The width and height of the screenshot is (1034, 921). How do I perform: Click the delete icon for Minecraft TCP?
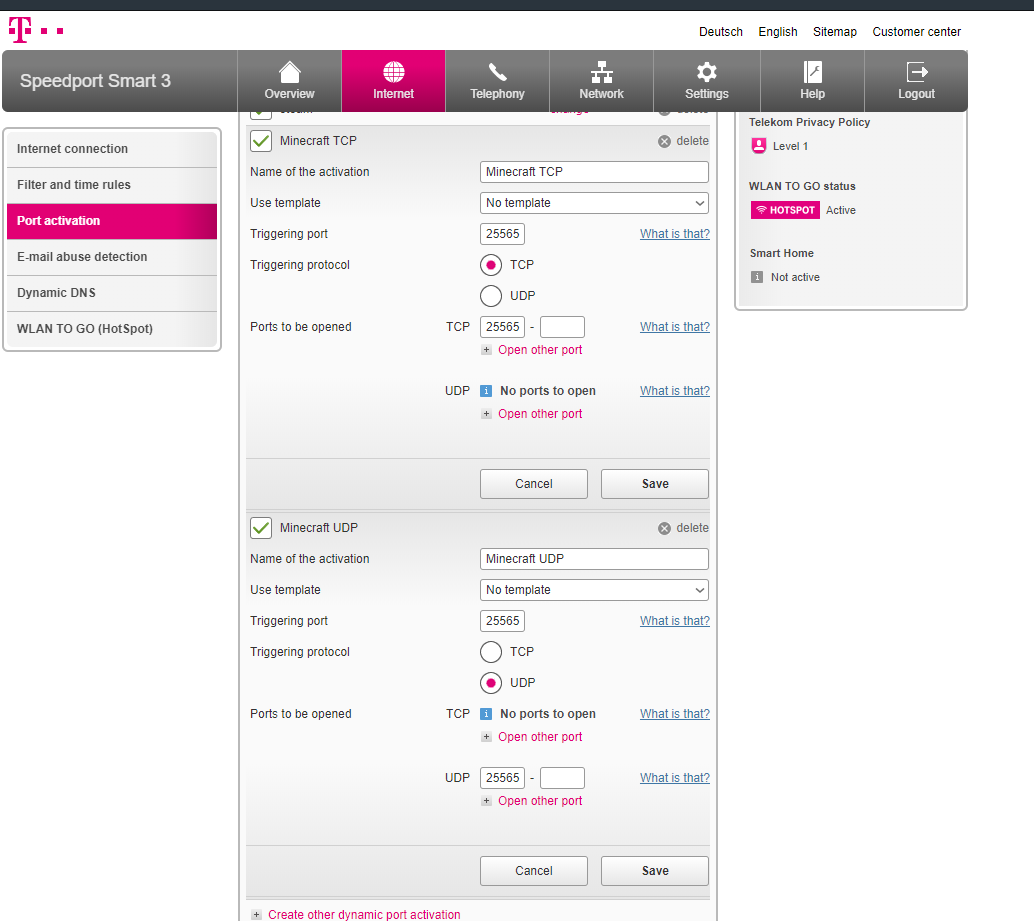pyautogui.click(x=664, y=141)
